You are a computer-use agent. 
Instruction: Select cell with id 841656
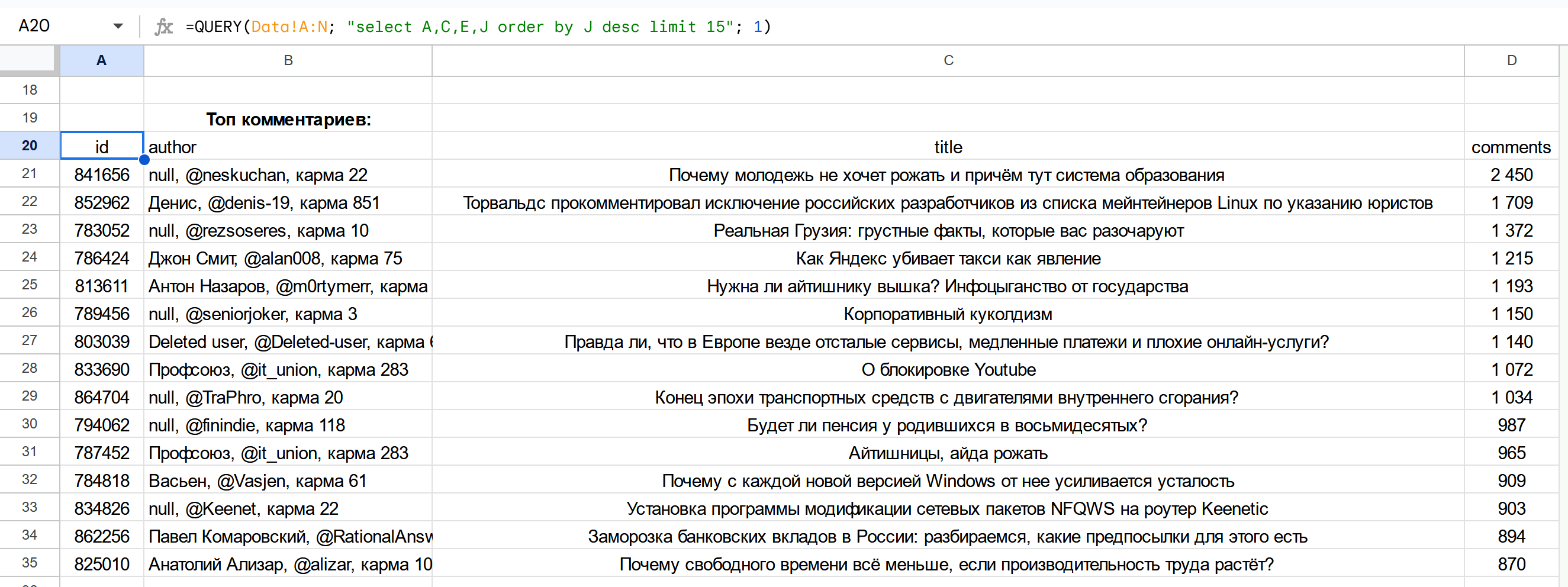(x=102, y=175)
